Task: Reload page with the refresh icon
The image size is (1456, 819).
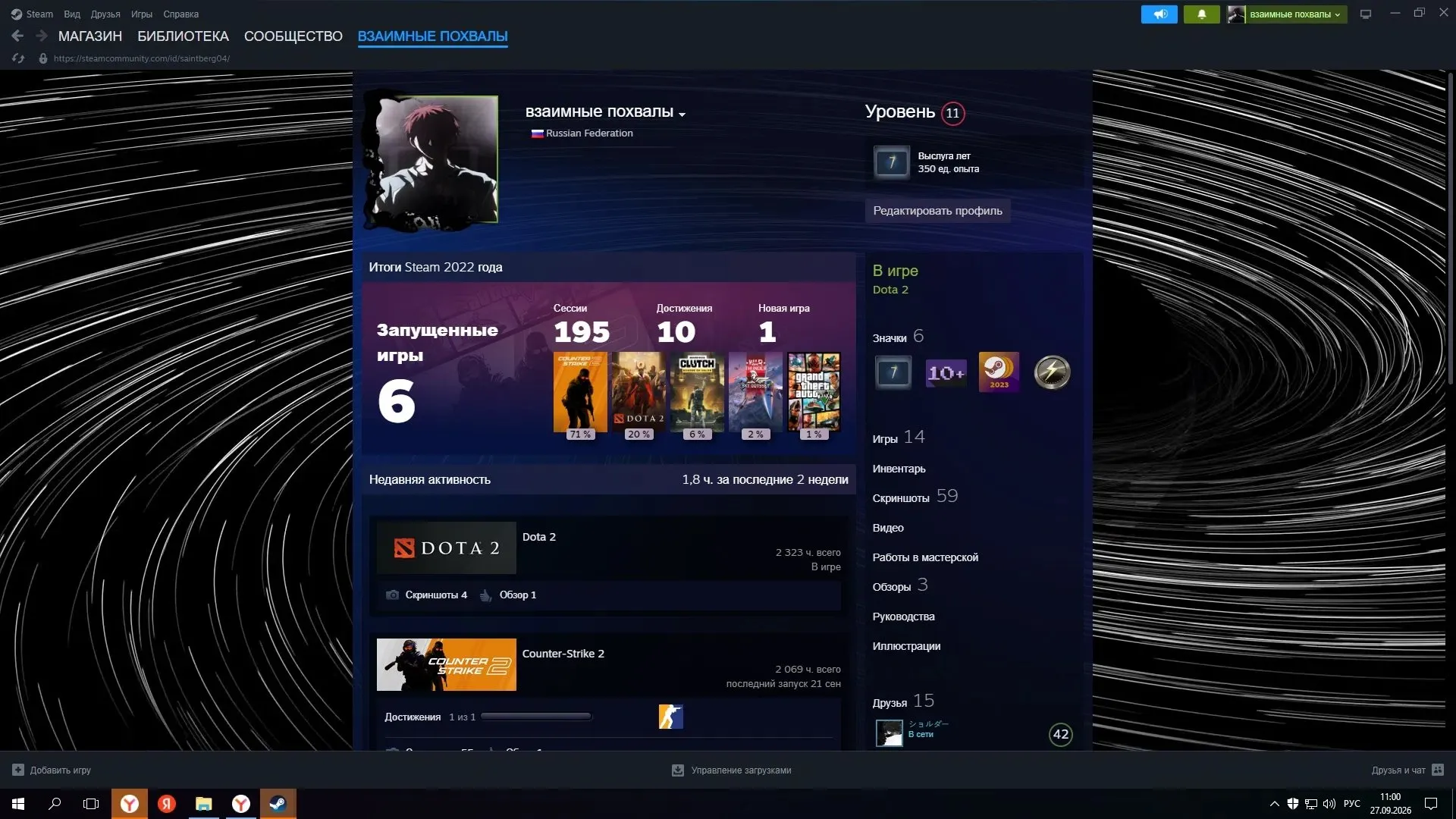Action: (x=18, y=58)
